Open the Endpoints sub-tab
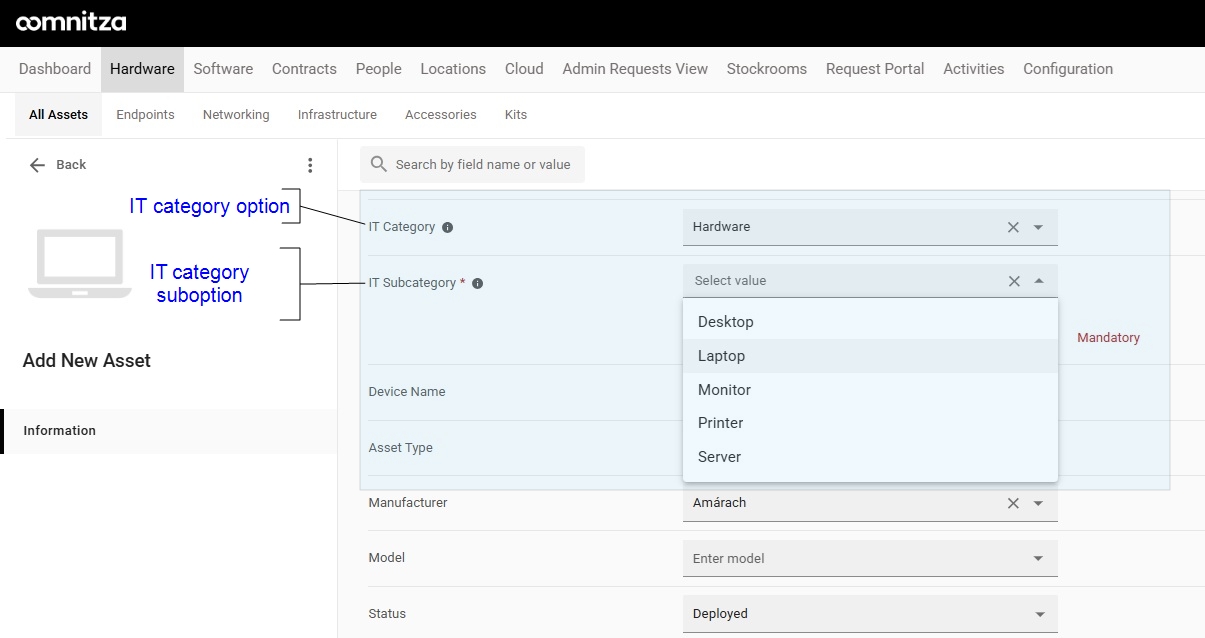The width and height of the screenshot is (1205, 638). pyautogui.click(x=145, y=115)
